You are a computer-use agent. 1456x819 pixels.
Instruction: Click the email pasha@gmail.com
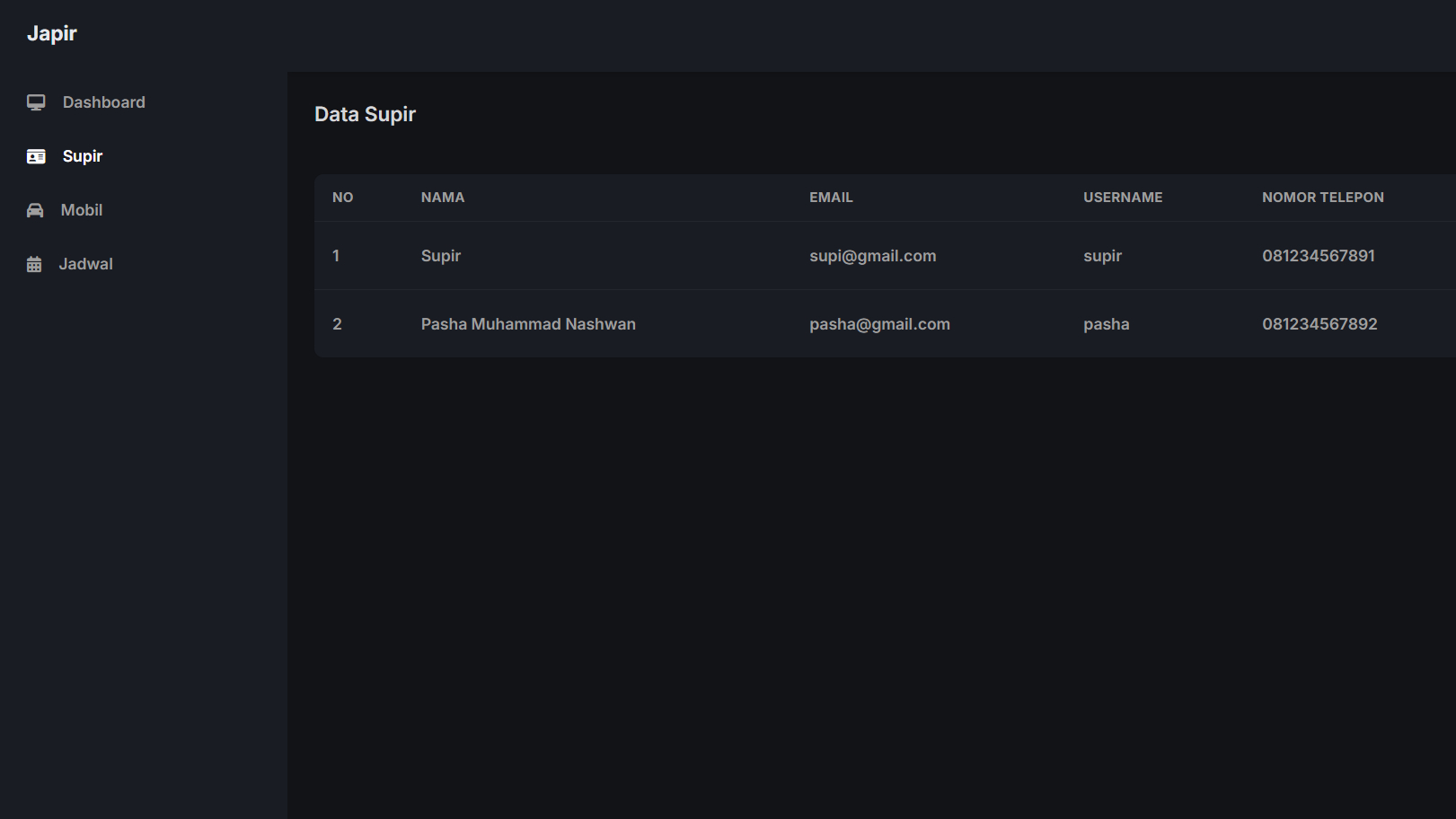pos(879,324)
